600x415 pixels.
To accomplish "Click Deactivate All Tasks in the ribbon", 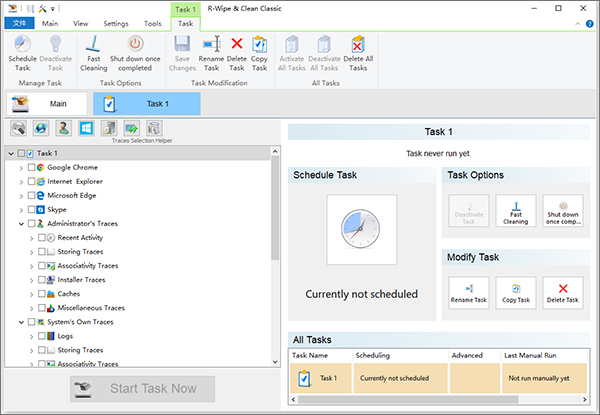I will (324, 54).
